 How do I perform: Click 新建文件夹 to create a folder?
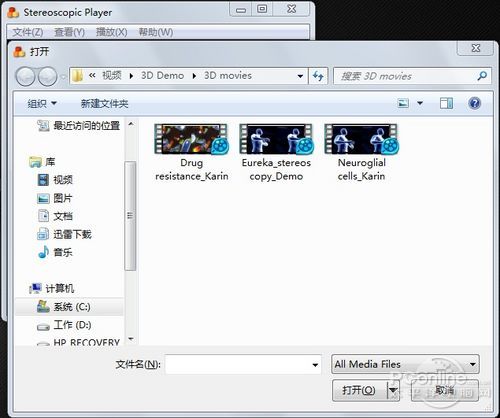[105, 104]
